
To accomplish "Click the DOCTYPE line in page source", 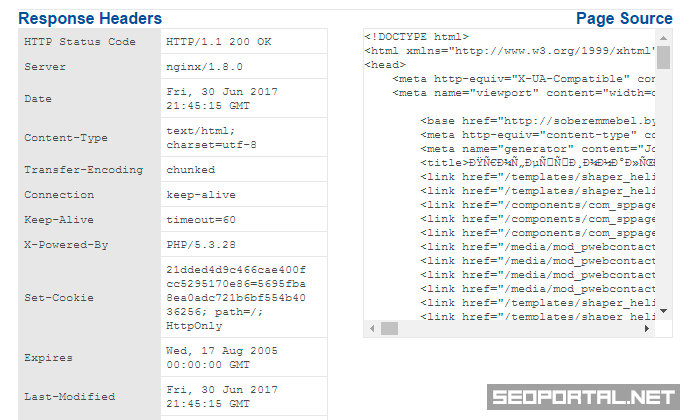I will [x=417, y=36].
